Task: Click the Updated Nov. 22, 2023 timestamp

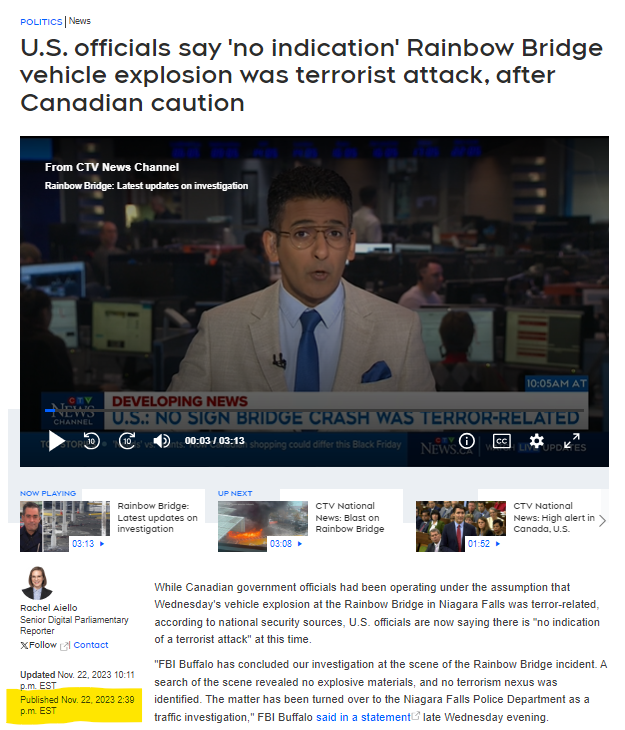Action: pos(77,680)
